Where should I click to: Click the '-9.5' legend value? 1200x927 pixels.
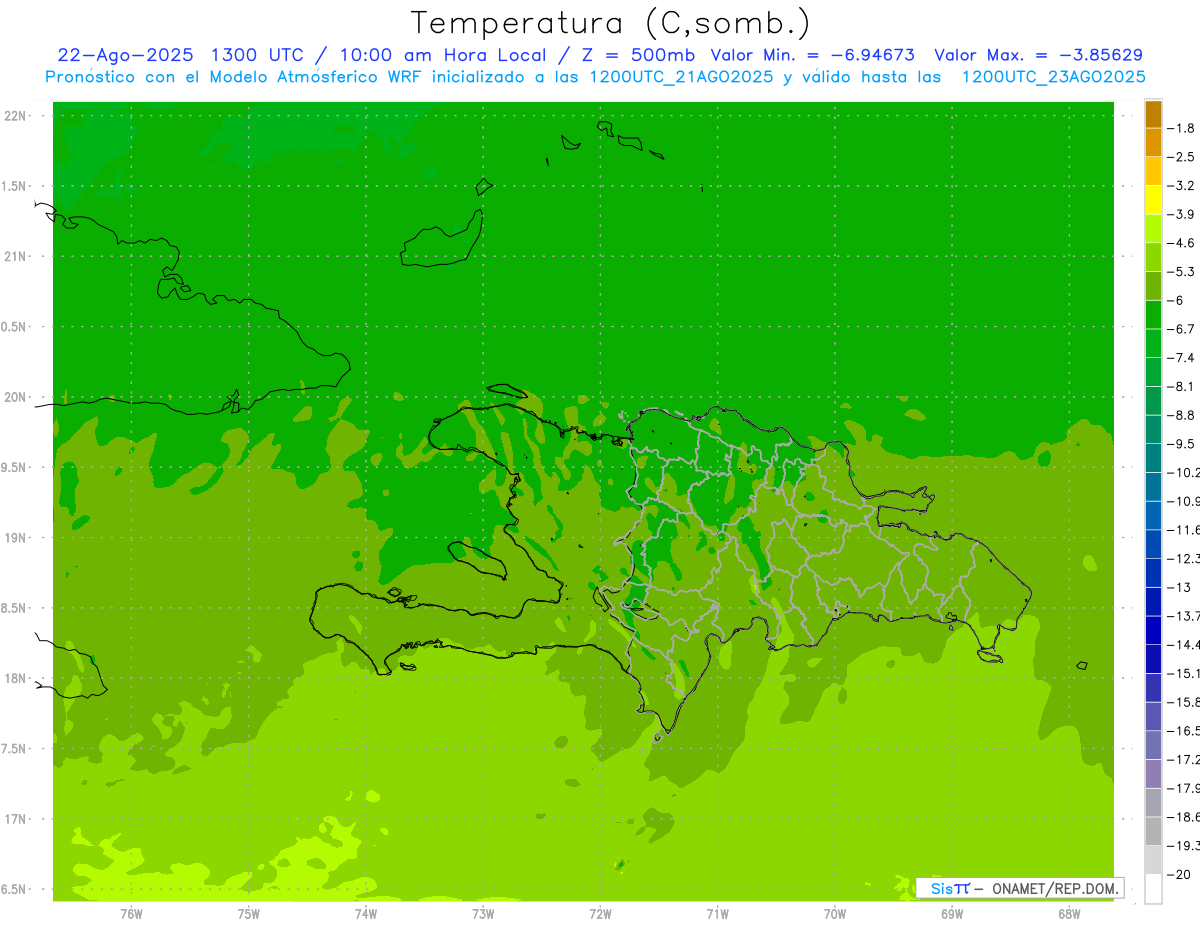point(1182,444)
